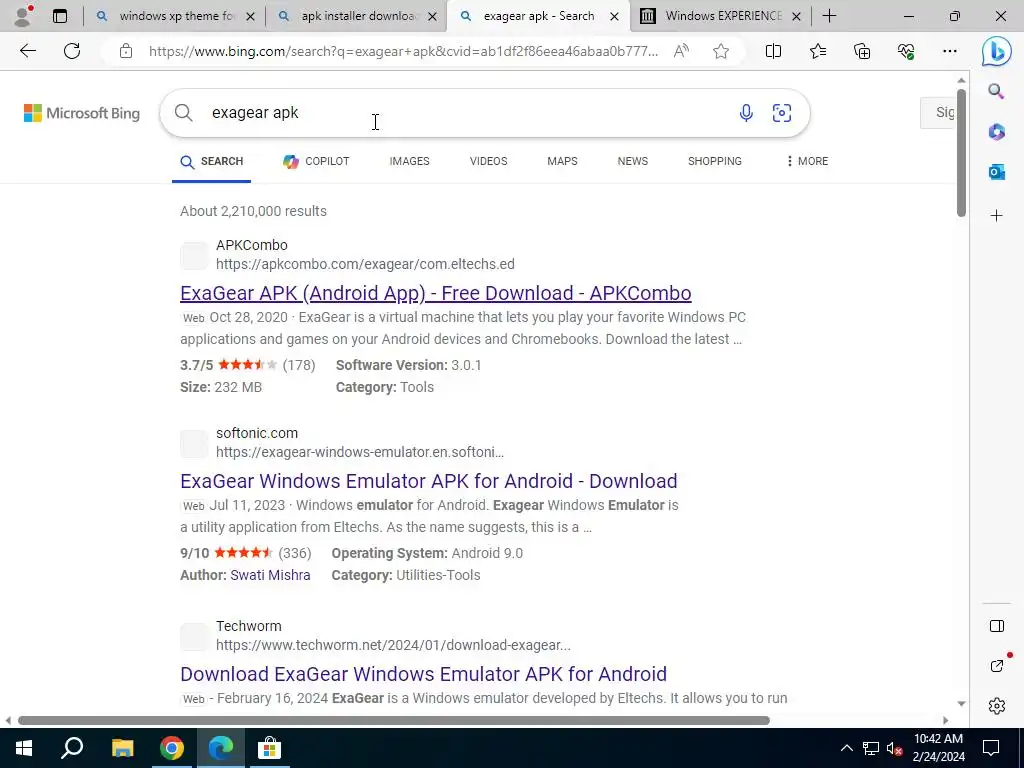Open Microsoft Store from taskbar
The image size is (1024, 768).
269,748
